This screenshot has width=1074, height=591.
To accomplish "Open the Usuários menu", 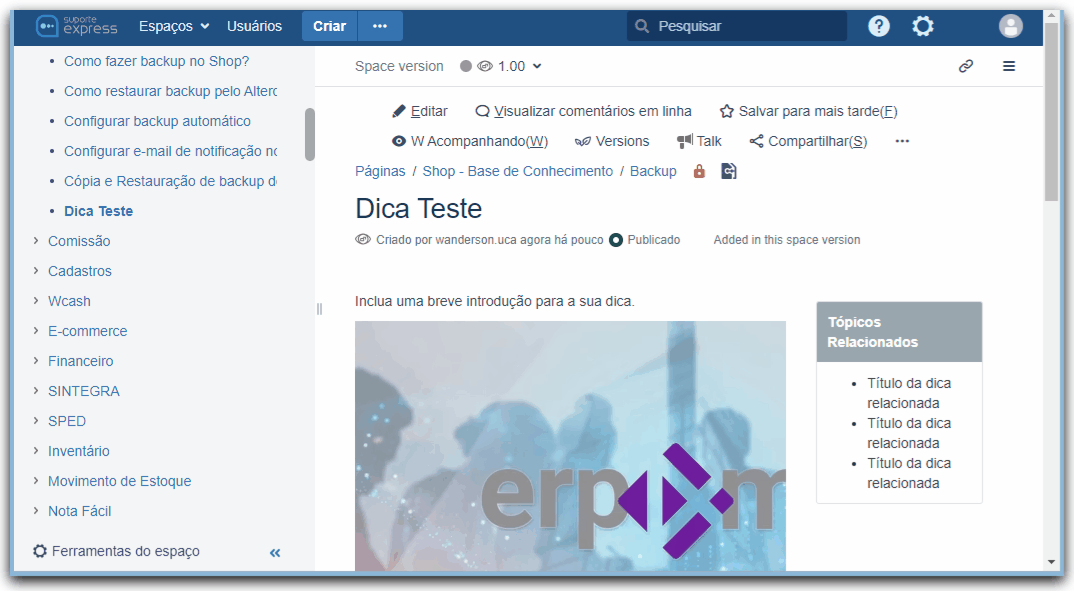I will 254,26.
